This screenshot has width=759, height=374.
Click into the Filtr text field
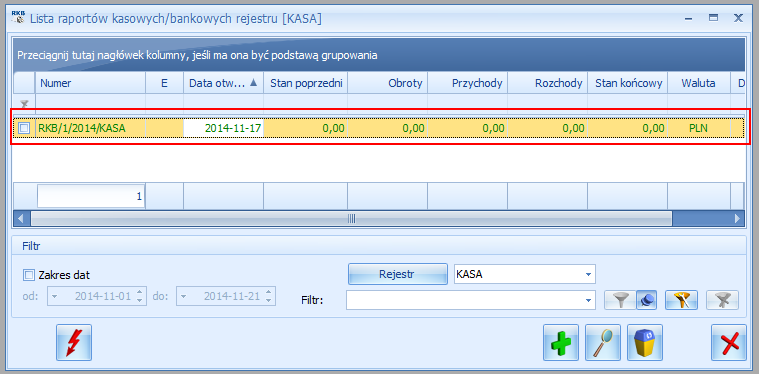[464, 300]
